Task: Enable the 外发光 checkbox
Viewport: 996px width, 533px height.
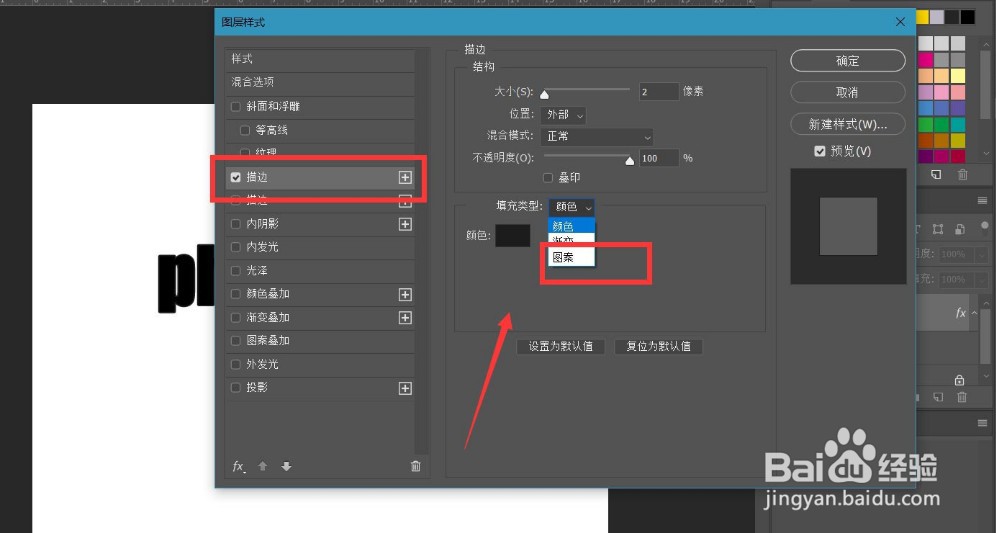Action: tap(236, 364)
